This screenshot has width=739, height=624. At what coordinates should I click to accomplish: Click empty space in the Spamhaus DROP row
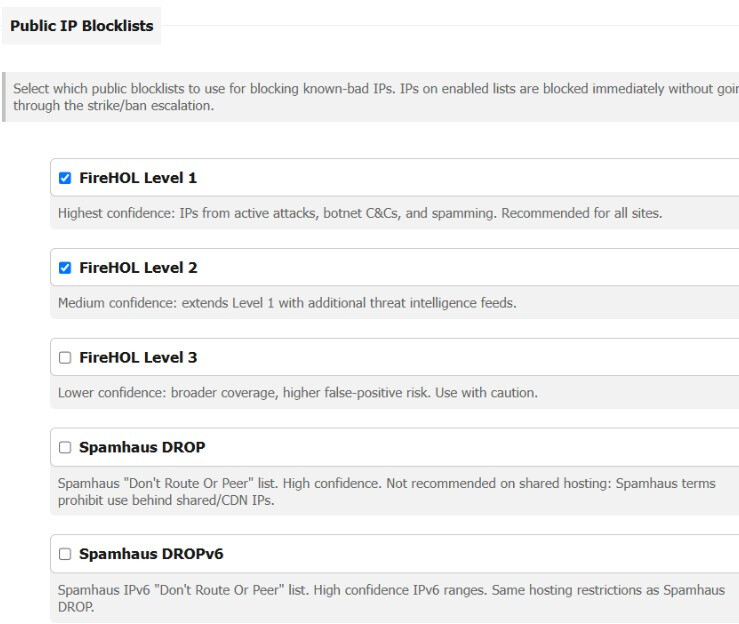coord(471,447)
